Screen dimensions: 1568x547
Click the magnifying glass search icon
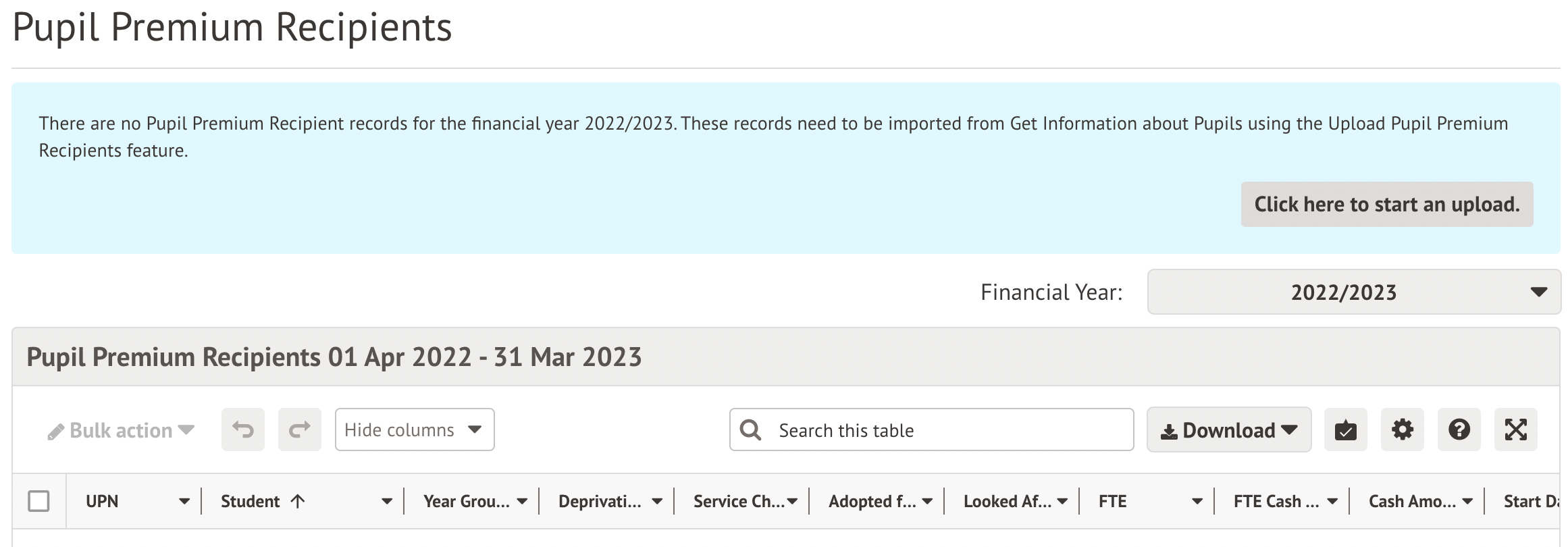pos(750,430)
